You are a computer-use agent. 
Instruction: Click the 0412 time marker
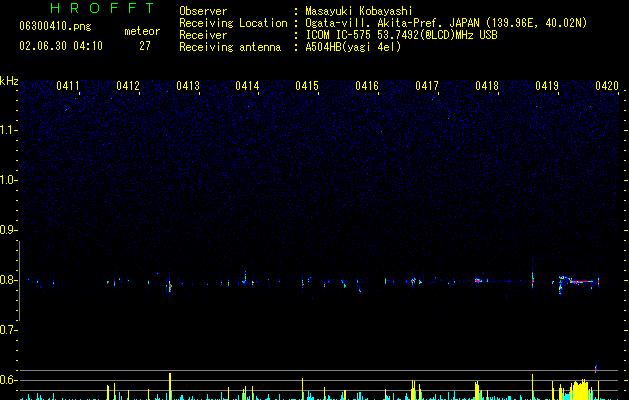128,86
